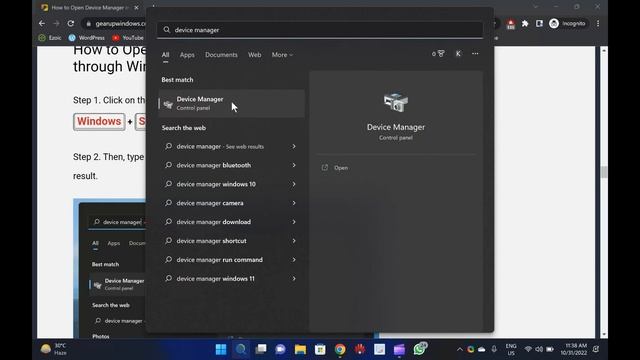
Task: Select 'device manager shortcut' suggestion
Action: [x=231, y=241]
